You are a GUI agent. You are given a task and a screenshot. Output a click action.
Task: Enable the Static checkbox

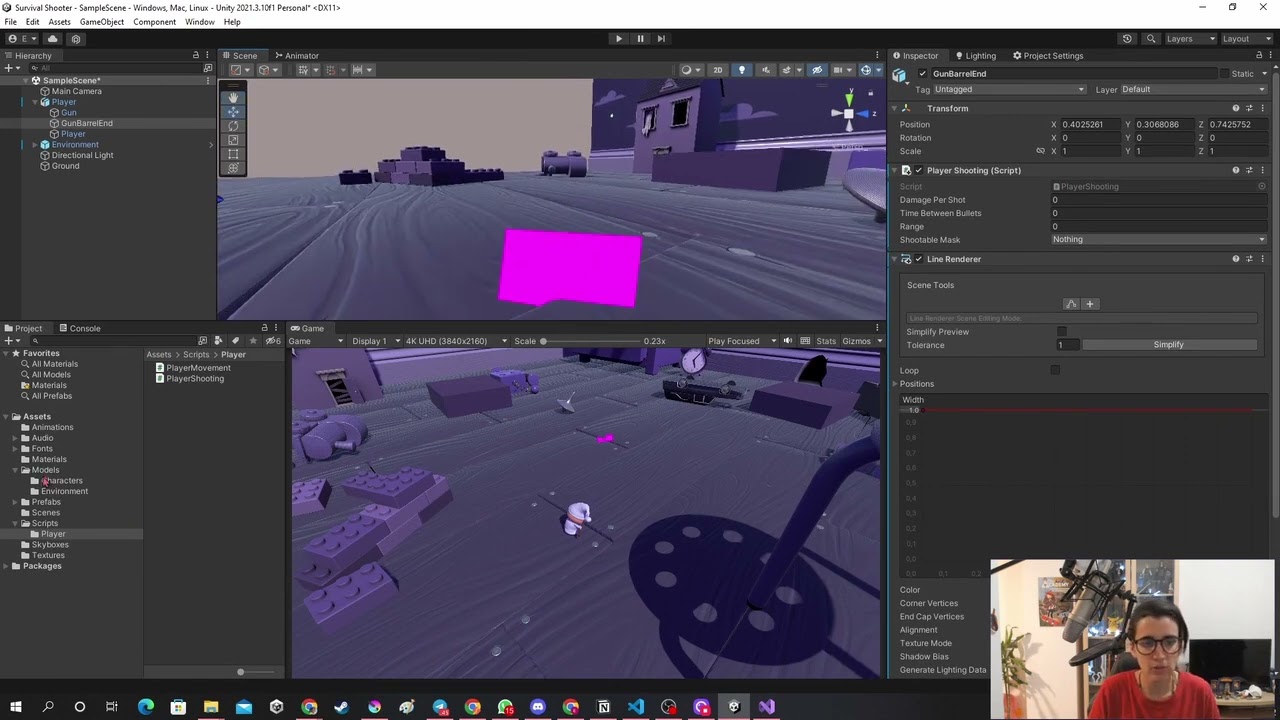[x=1225, y=74]
